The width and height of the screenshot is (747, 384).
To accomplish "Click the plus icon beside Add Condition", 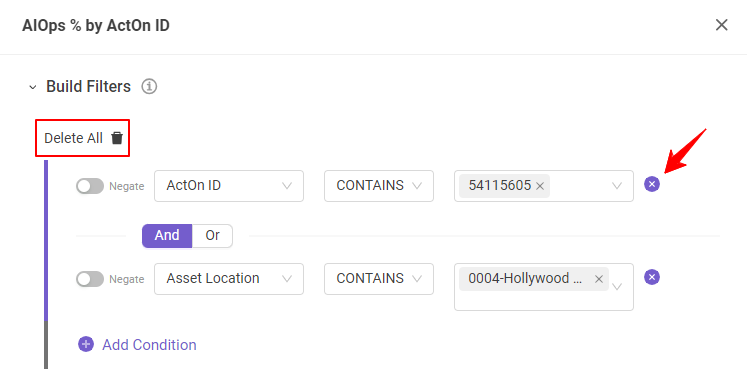I will tap(86, 344).
